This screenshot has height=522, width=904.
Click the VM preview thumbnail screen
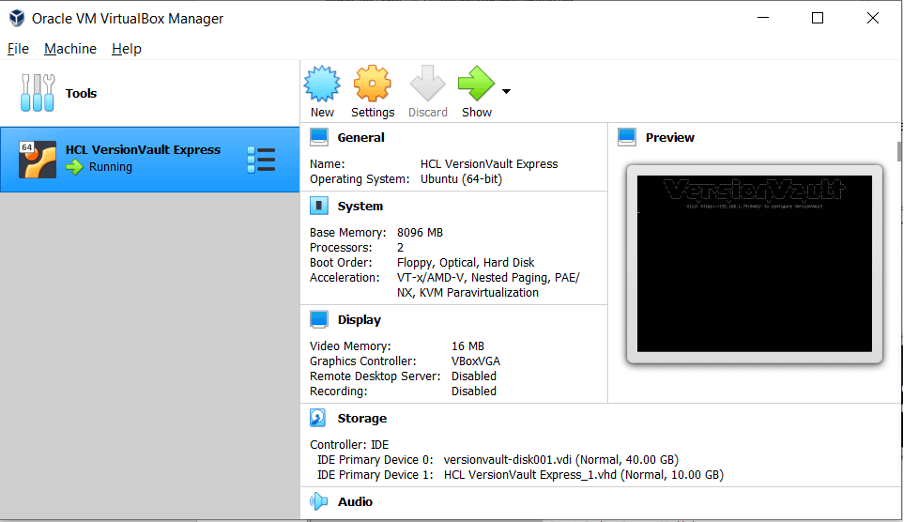click(754, 264)
